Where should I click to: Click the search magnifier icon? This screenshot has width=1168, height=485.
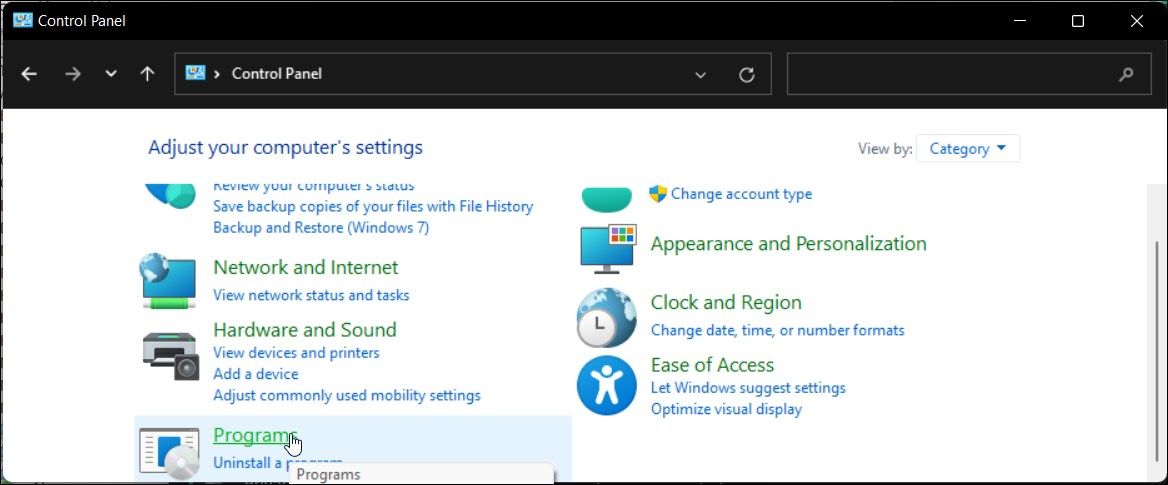tap(1126, 74)
